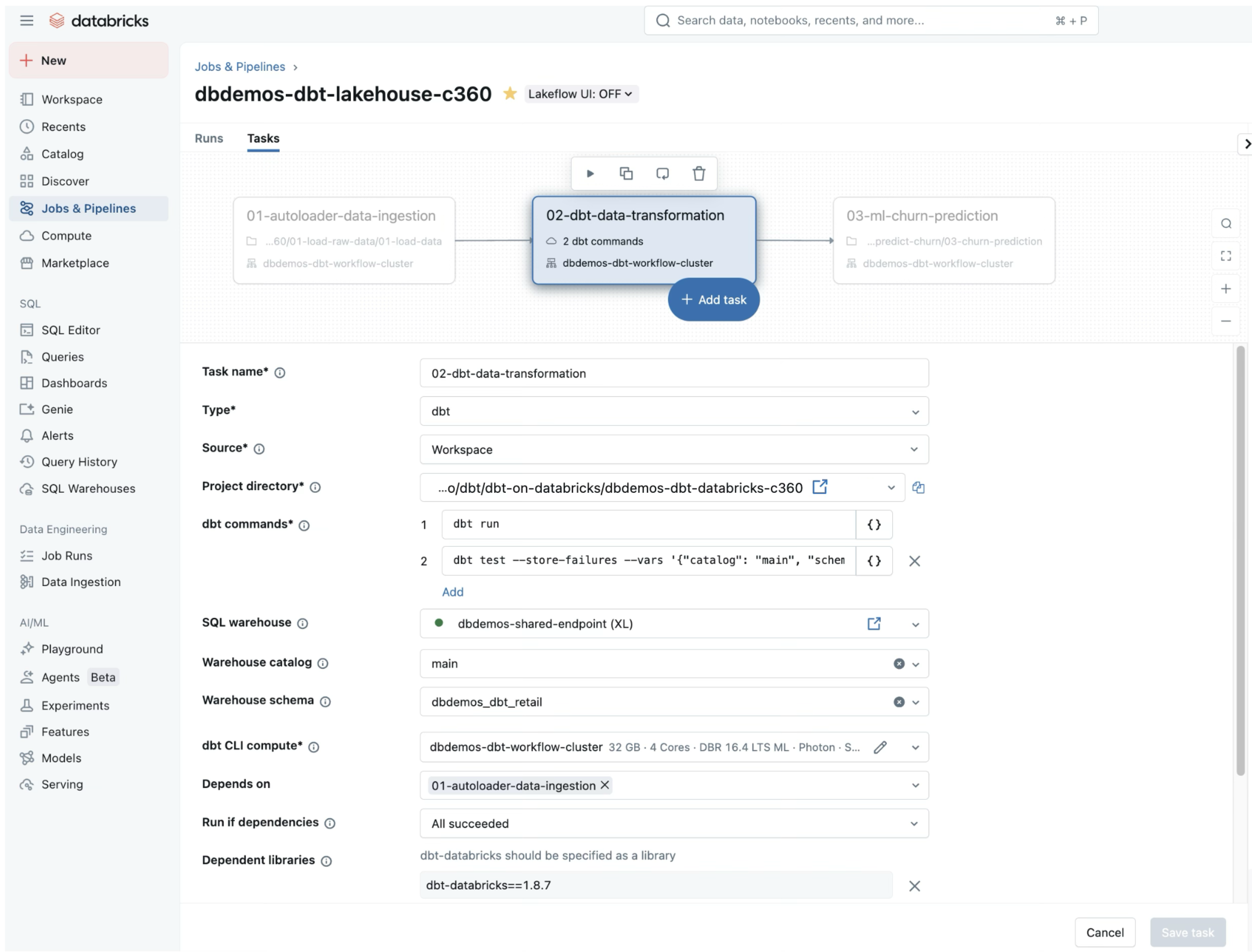1252x952 pixels.
Task: Click the Task name input field
Action: tap(674, 374)
